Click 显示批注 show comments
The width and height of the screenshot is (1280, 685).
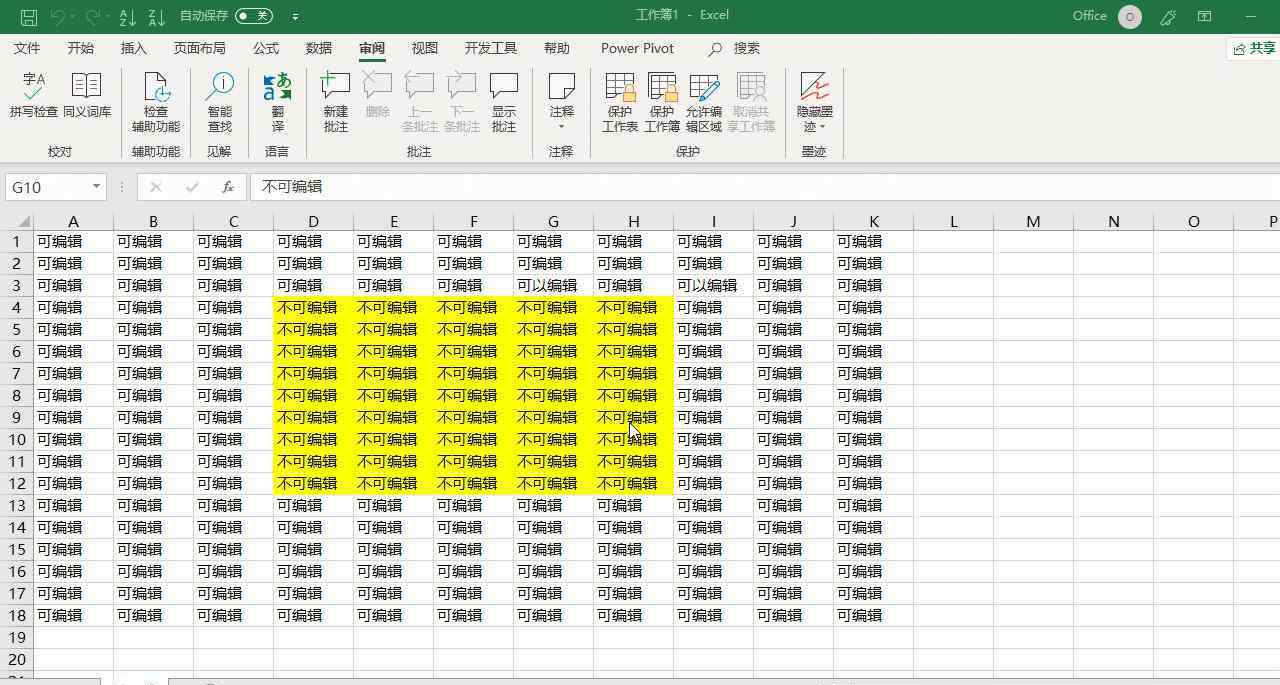[x=503, y=103]
